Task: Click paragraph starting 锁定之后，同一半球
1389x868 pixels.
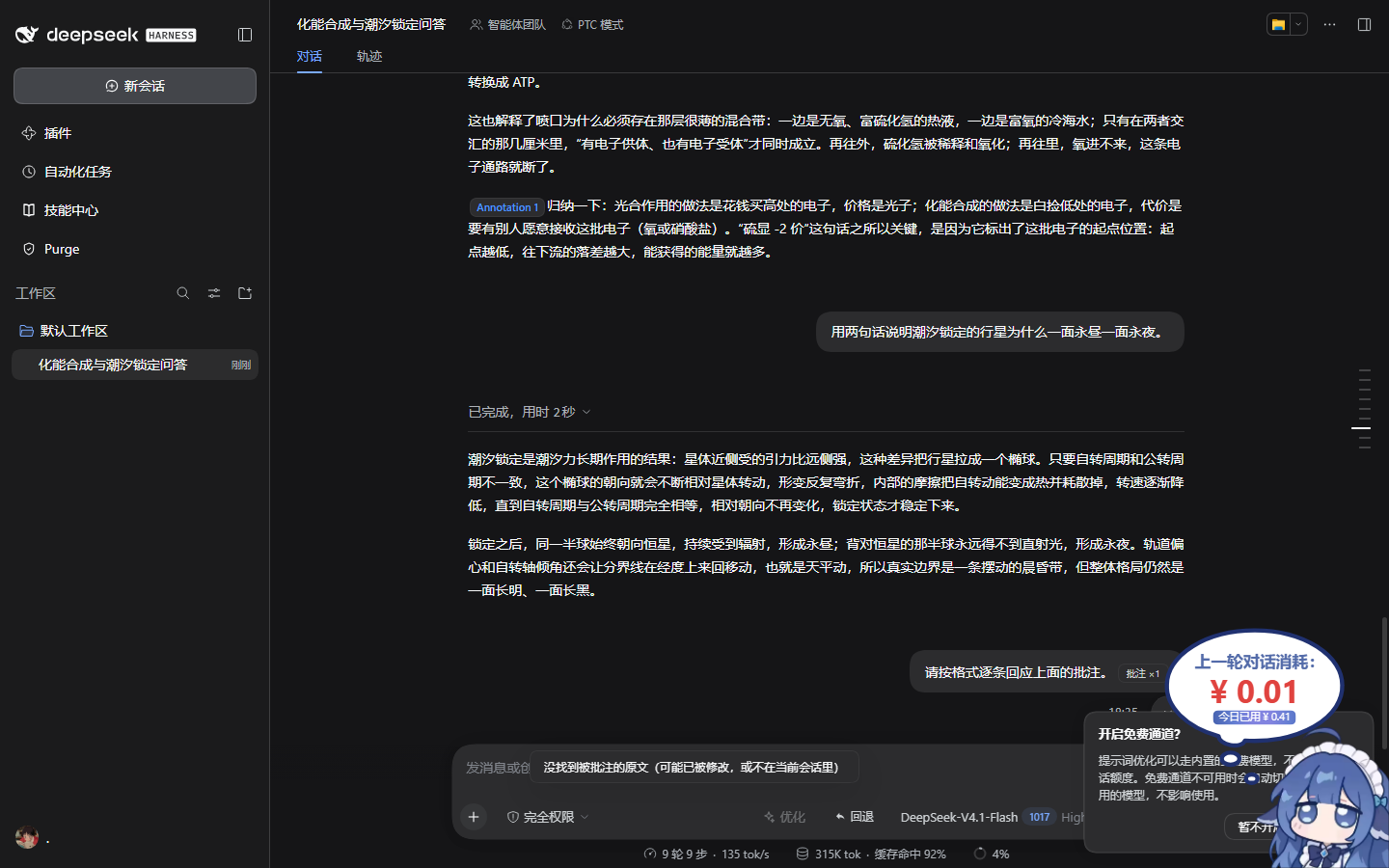Action: [826, 567]
